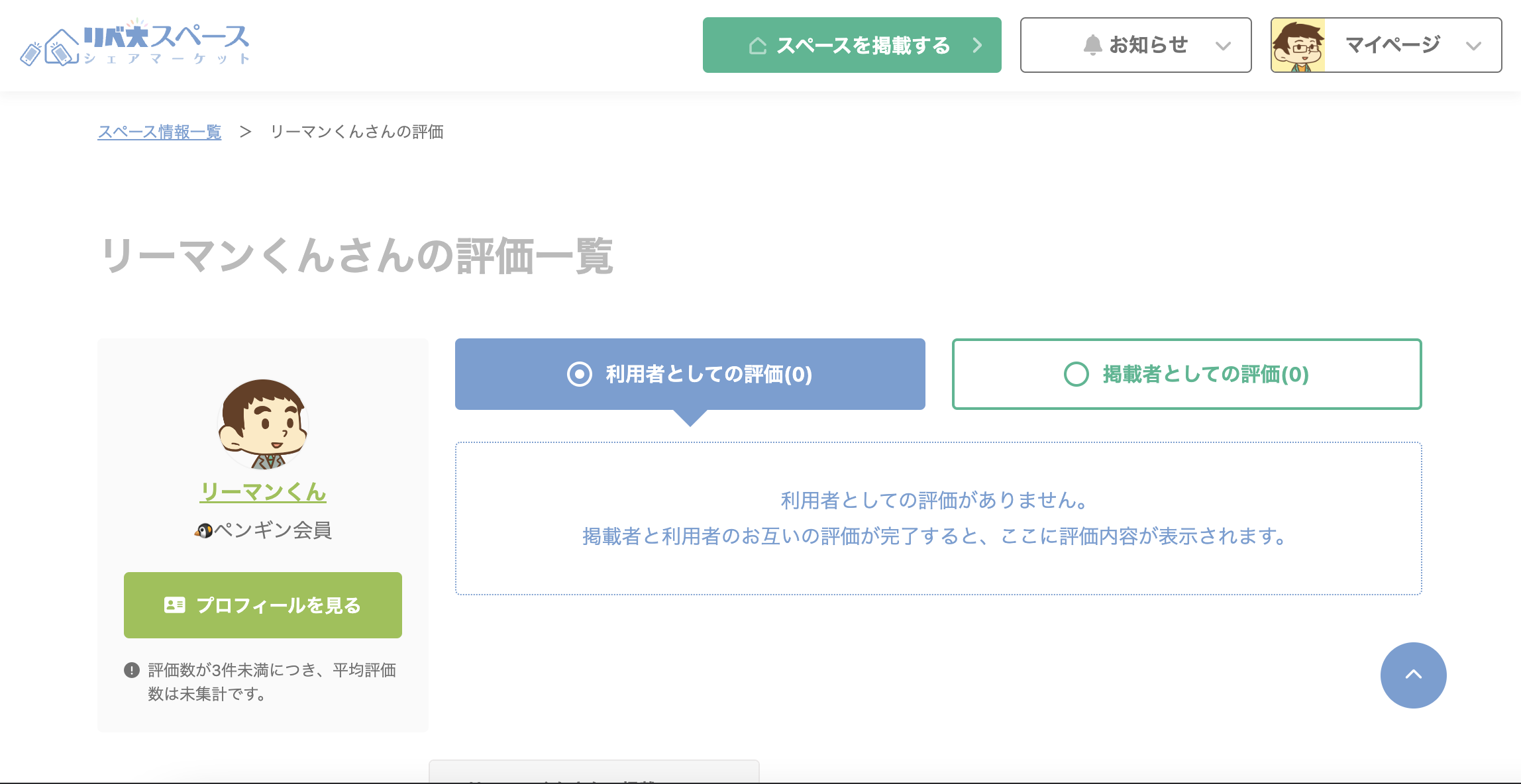Click リーマンくん's round profile avatar
This screenshot has height=784, width=1521.
click(x=263, y=424)
